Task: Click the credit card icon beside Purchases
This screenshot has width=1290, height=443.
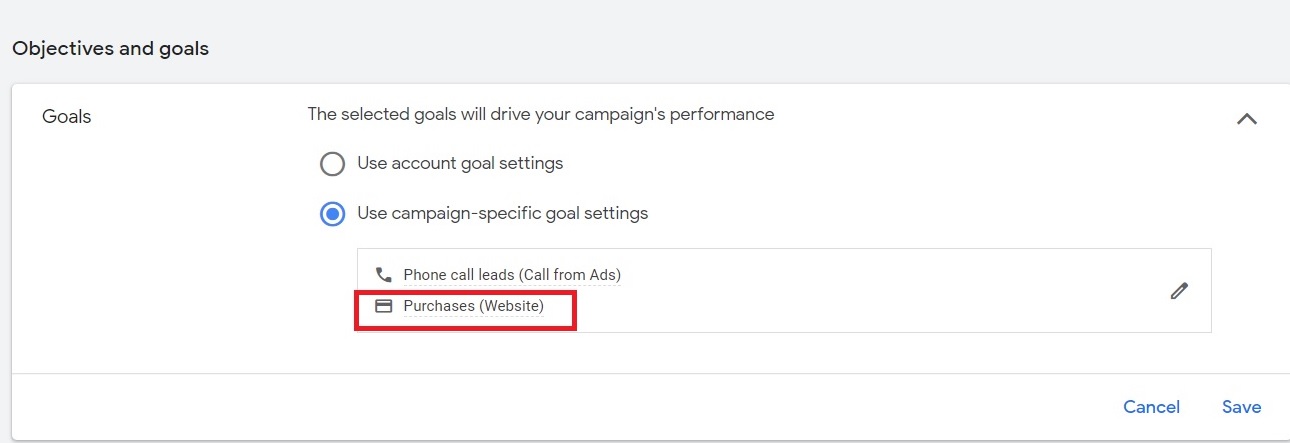Action: click(383, 306)
